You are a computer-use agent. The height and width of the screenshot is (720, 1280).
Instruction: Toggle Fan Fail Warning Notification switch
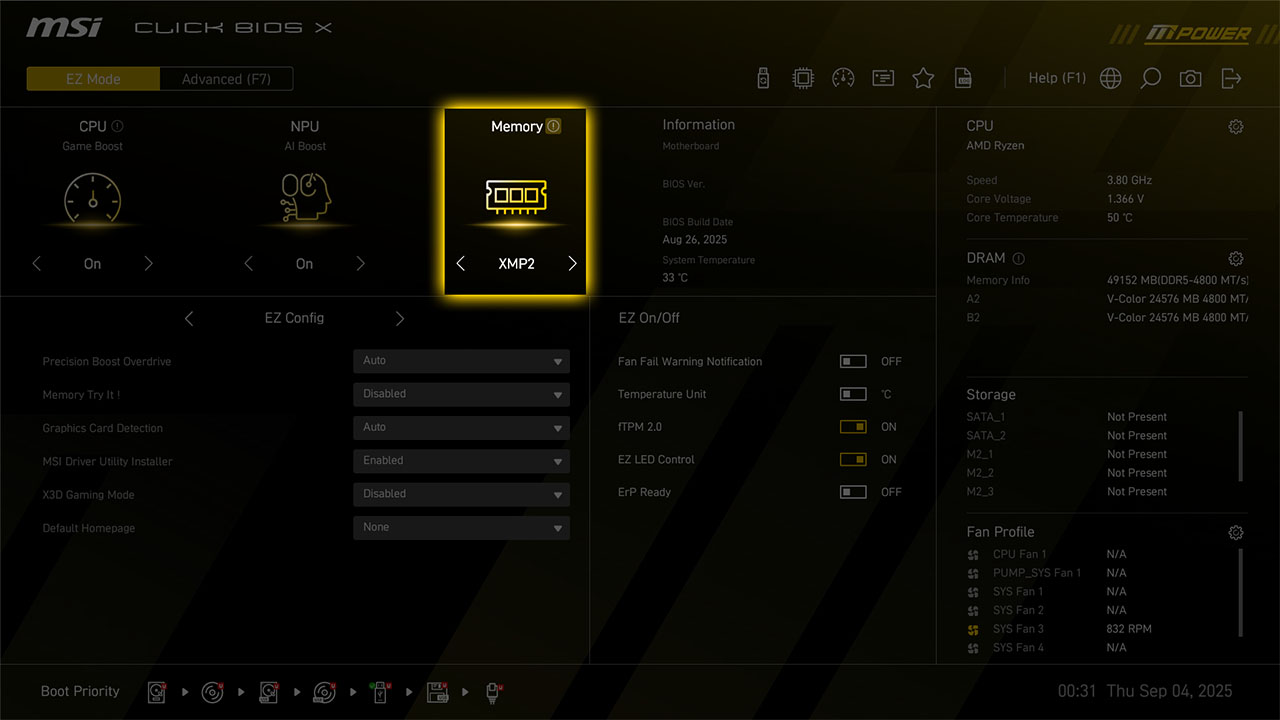pyautogui.click(x=853, y=362)
